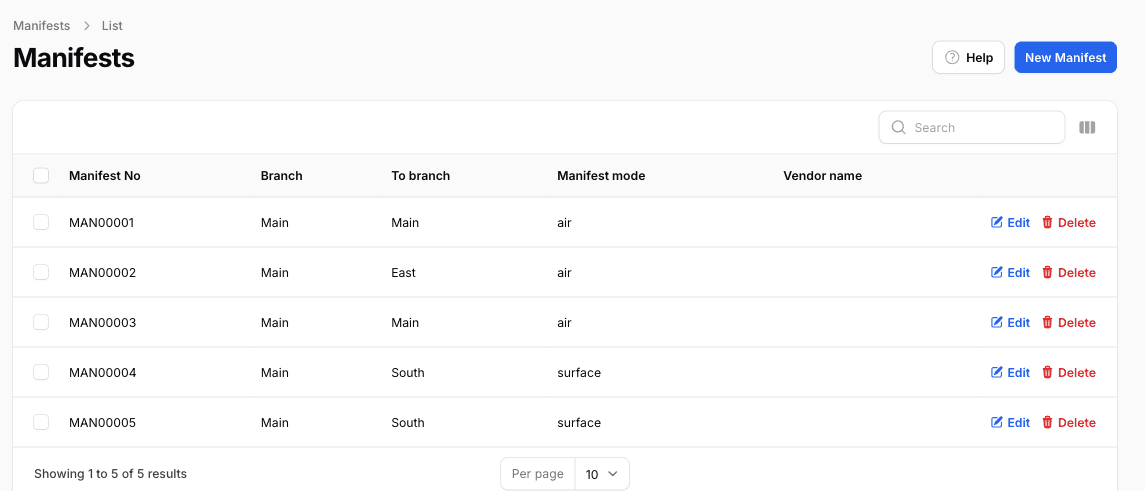Click the MAN00001 manifest number cell
This screenshot has height=491, width=1145.
click(x=102, y=223)
